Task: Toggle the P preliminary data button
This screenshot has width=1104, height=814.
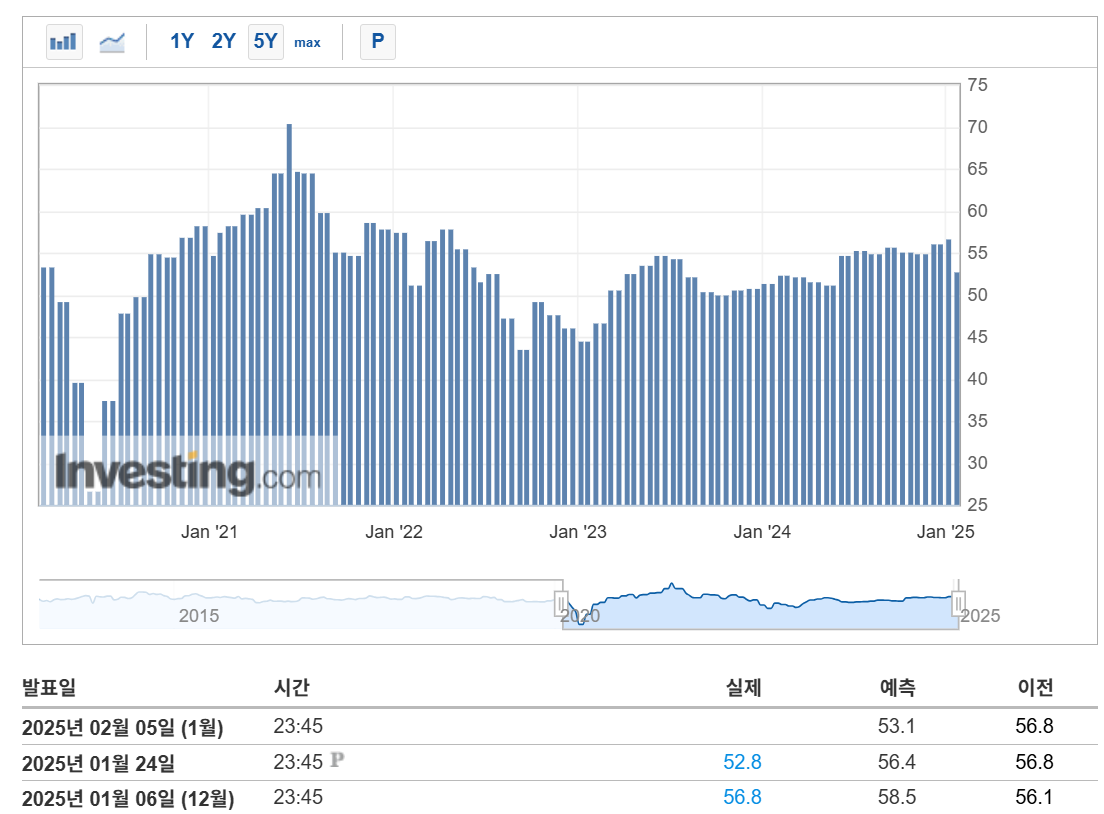Action: 377,42
